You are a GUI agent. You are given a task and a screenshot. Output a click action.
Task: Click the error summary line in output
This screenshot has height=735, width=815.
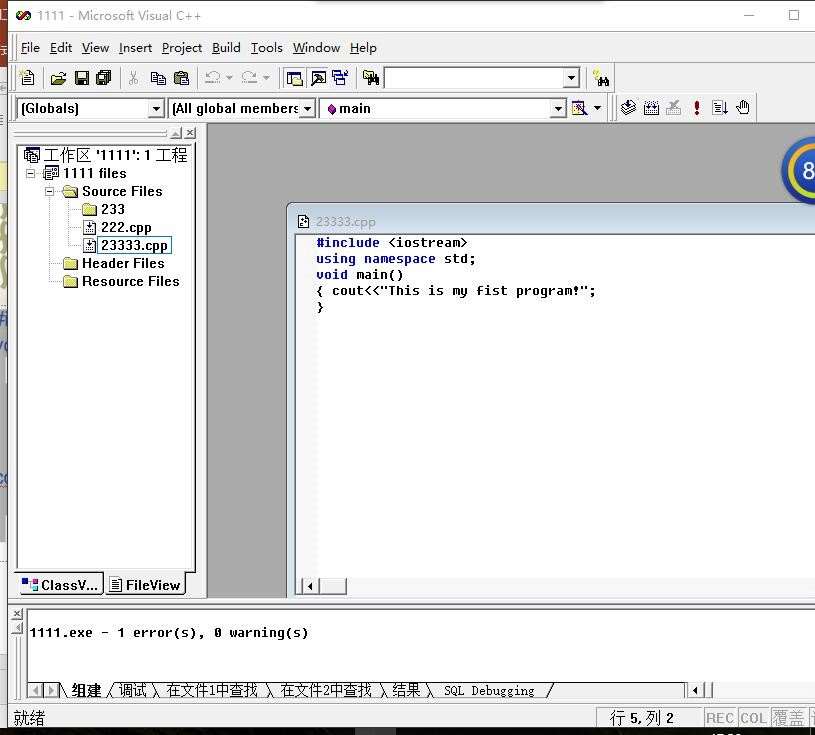169,633
